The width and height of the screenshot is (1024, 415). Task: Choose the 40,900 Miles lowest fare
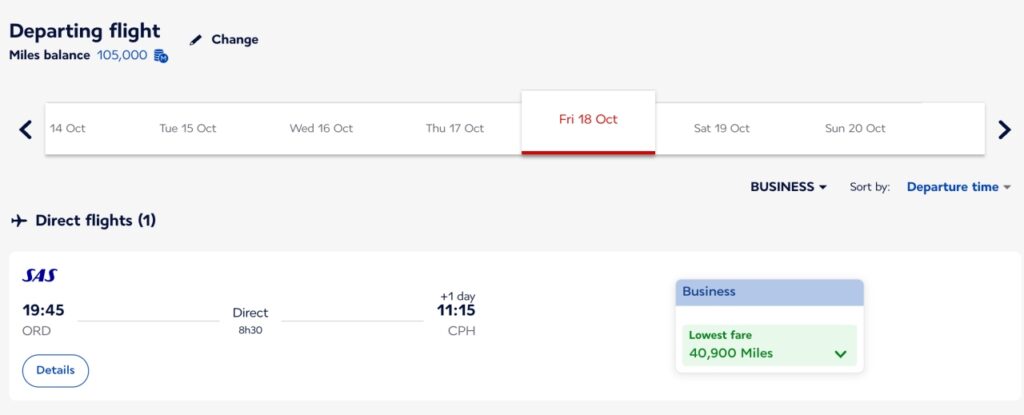coord(769,345)
